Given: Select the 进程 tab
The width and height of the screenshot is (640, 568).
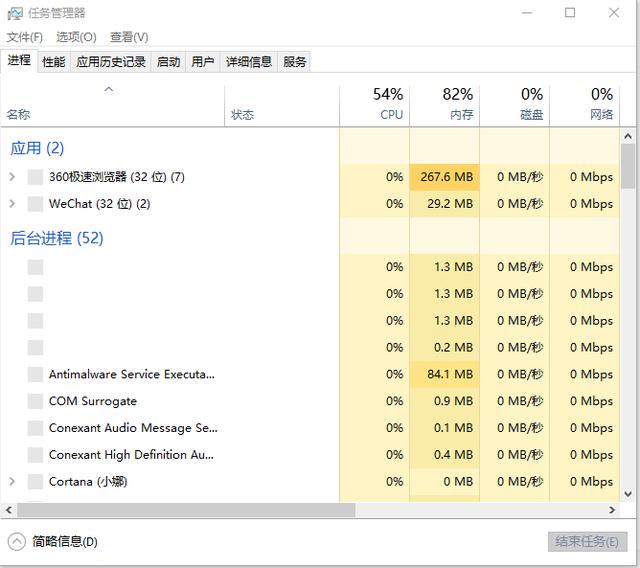Looking at the screenshot, I should tap(19, 61).
